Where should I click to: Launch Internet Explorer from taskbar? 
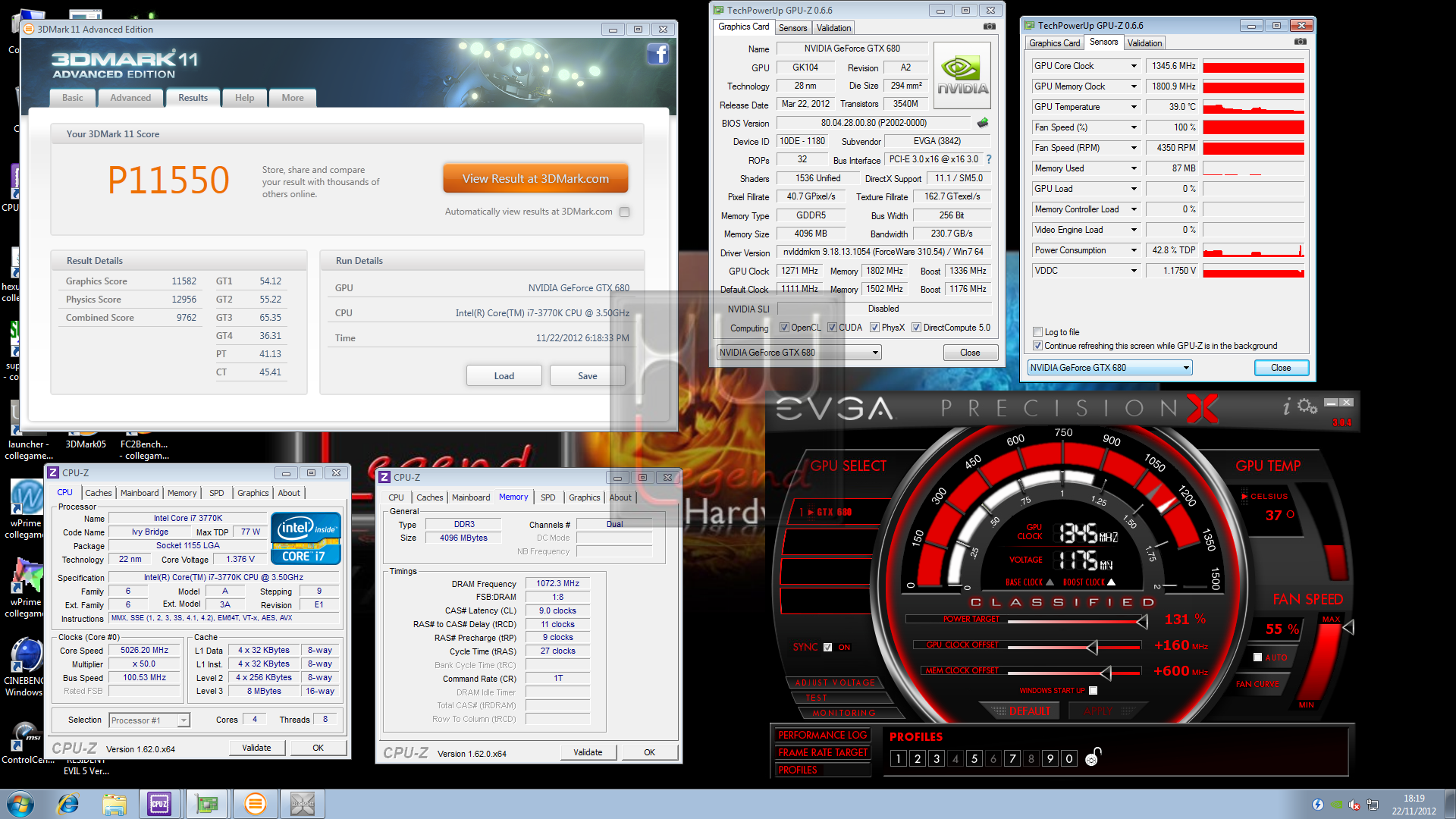tap(68, 804)
